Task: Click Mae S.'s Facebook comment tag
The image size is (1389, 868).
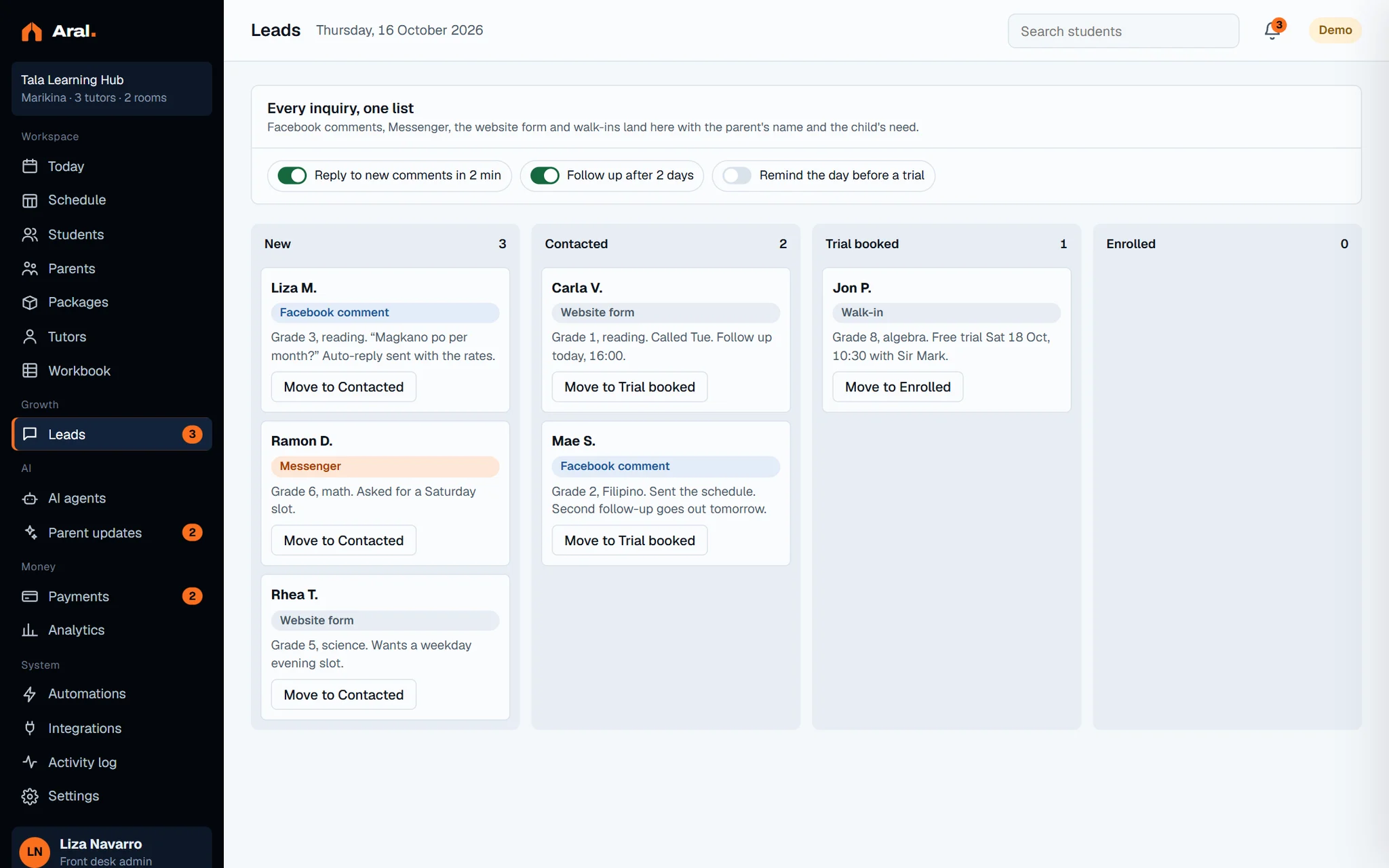Action: [x=665, y=467]
